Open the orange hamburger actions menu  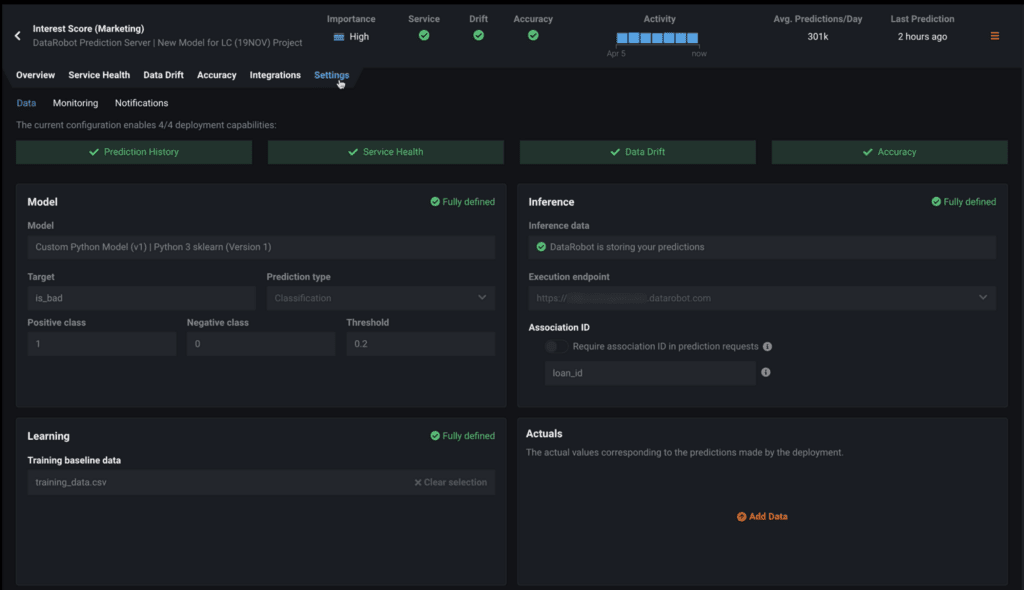coord(995,36)
